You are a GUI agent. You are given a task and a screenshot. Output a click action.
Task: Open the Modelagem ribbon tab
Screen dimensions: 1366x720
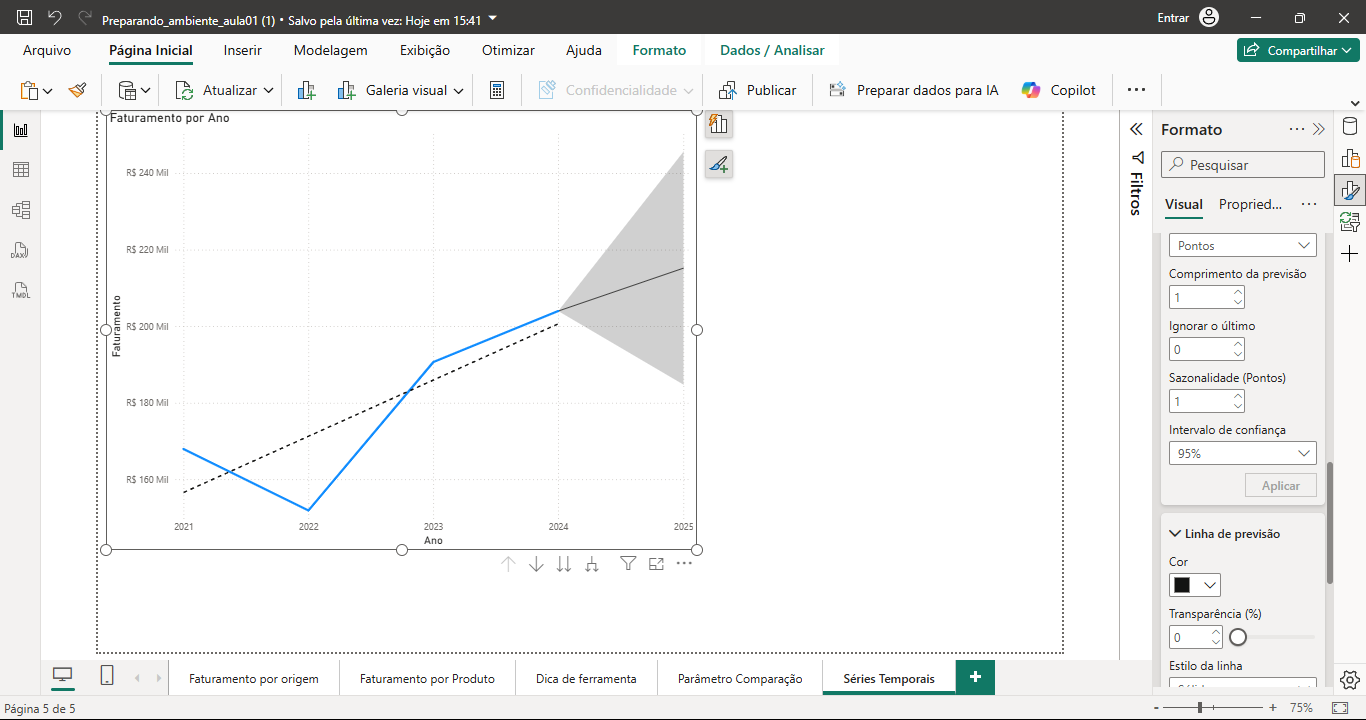(330, 50)
